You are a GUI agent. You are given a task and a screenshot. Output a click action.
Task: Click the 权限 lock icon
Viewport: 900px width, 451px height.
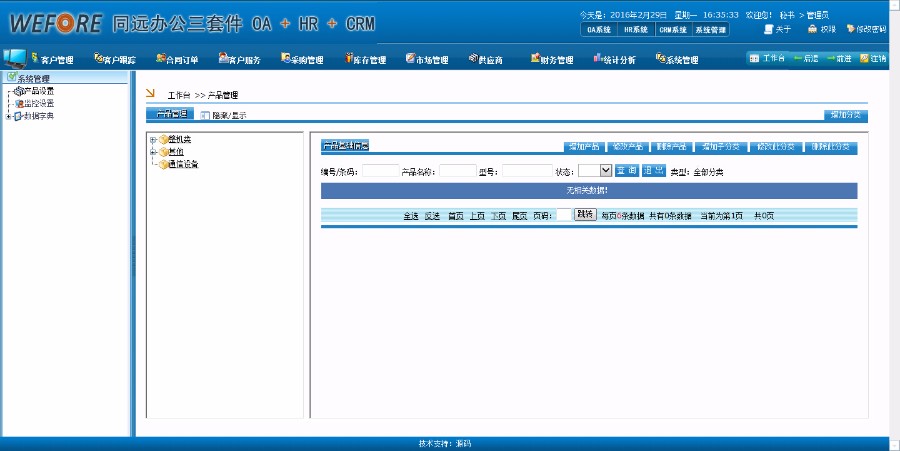812,29
